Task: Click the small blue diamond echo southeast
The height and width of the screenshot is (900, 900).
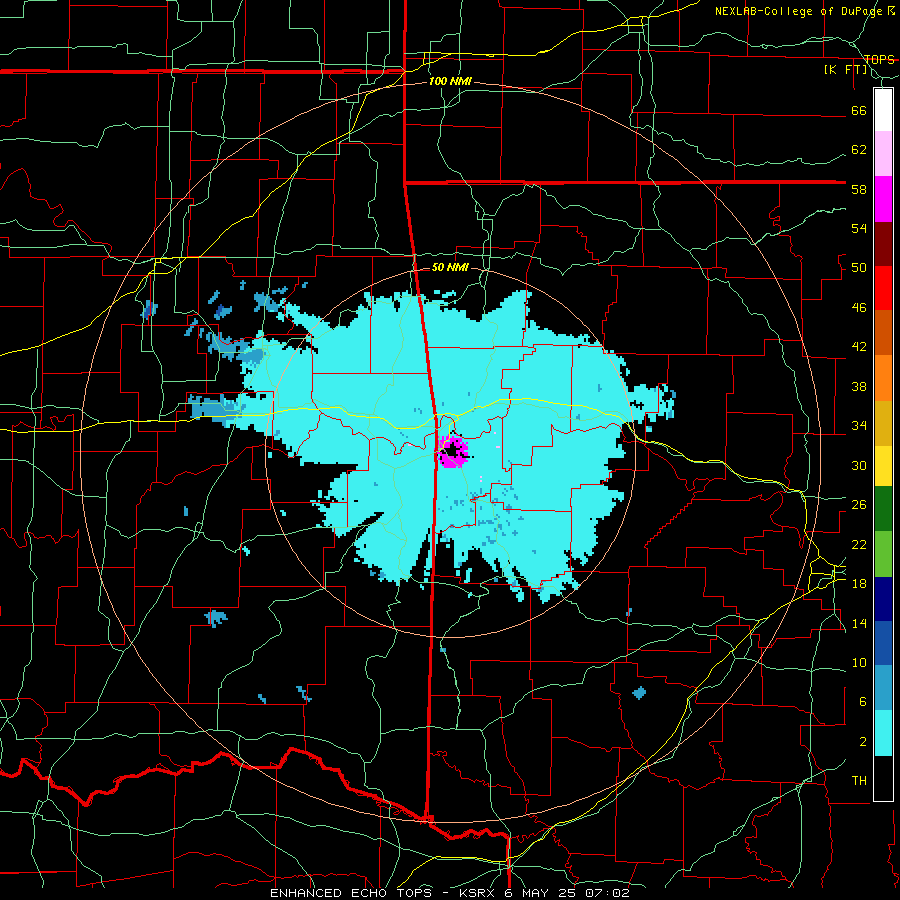Action: tap(639, 693)
